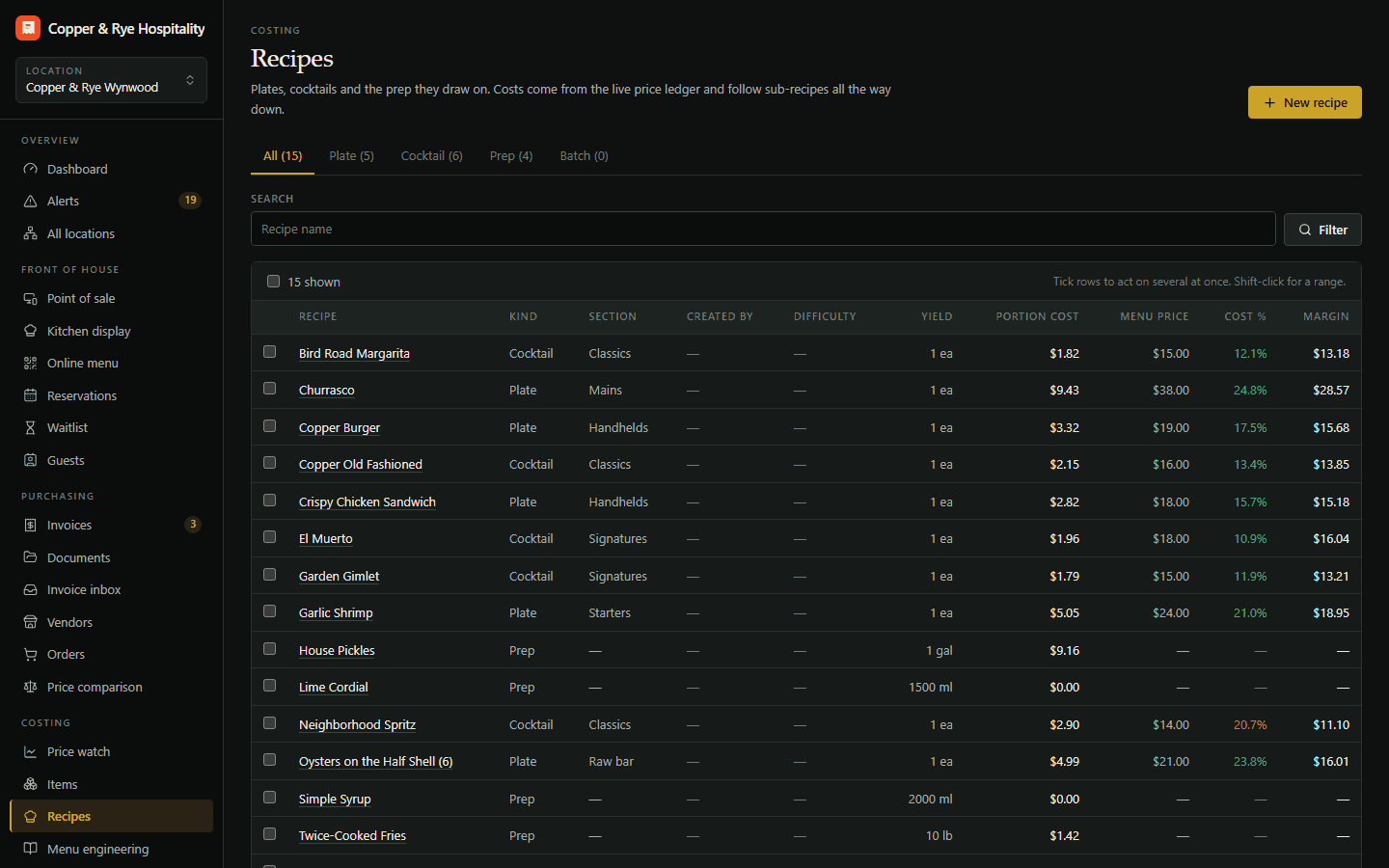Open the Twice-Cooked Fries recipe link
Image resolution: width=1389 pixels, height=868 pixels.
pyautogui.click(x=352, y=836)
